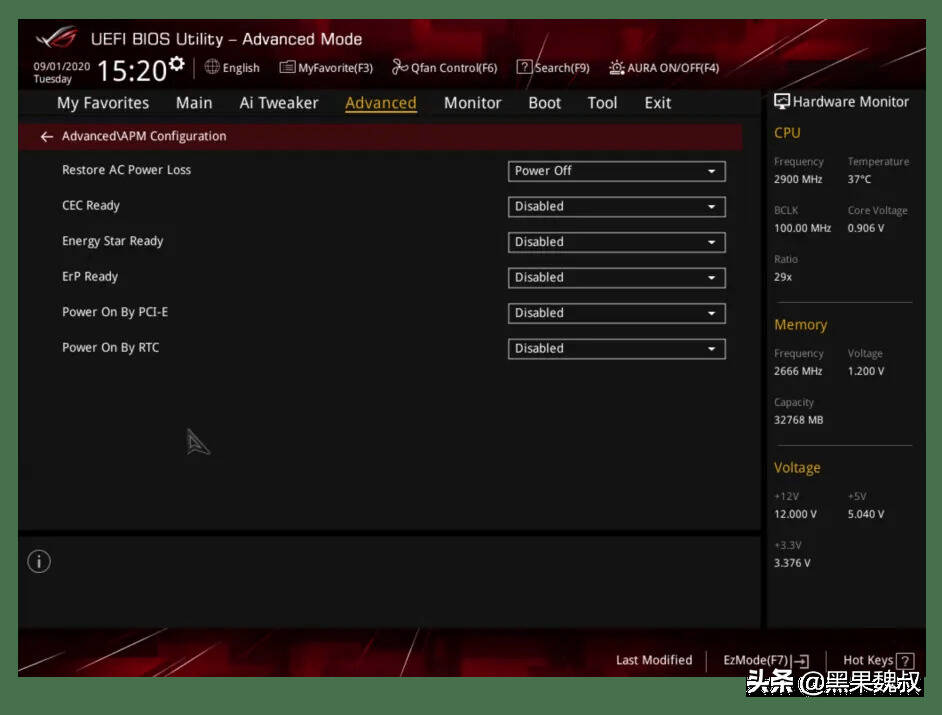Click the info circle icon
The width and height of the screenshot is (942, 715).
(39, 562)
